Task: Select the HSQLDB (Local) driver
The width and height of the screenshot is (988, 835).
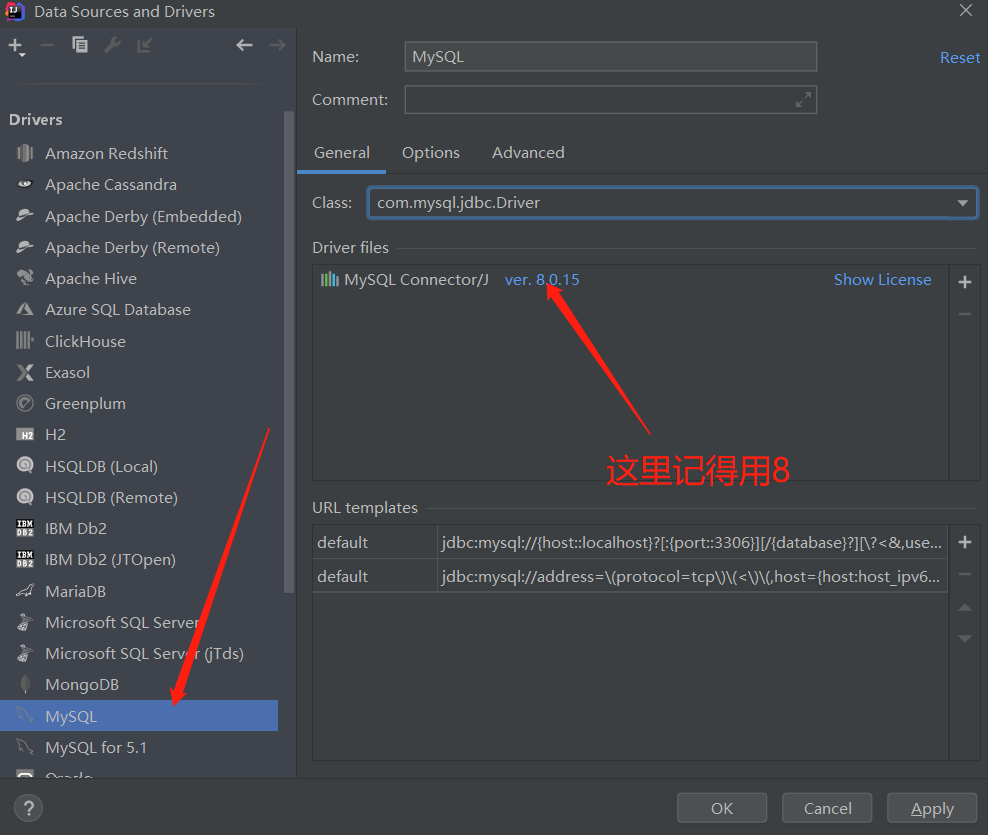Action: 139,466
